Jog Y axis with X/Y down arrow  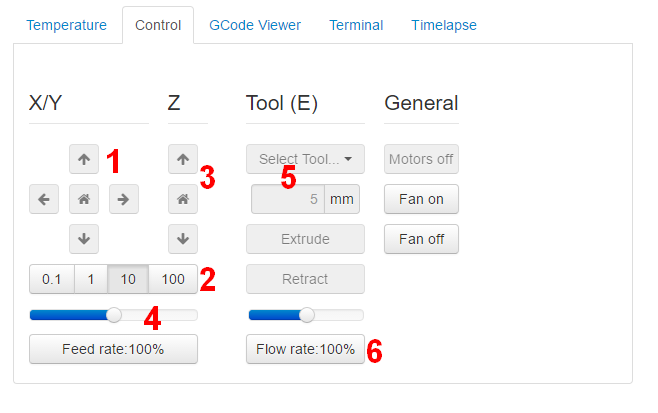(x=84, y=239)
